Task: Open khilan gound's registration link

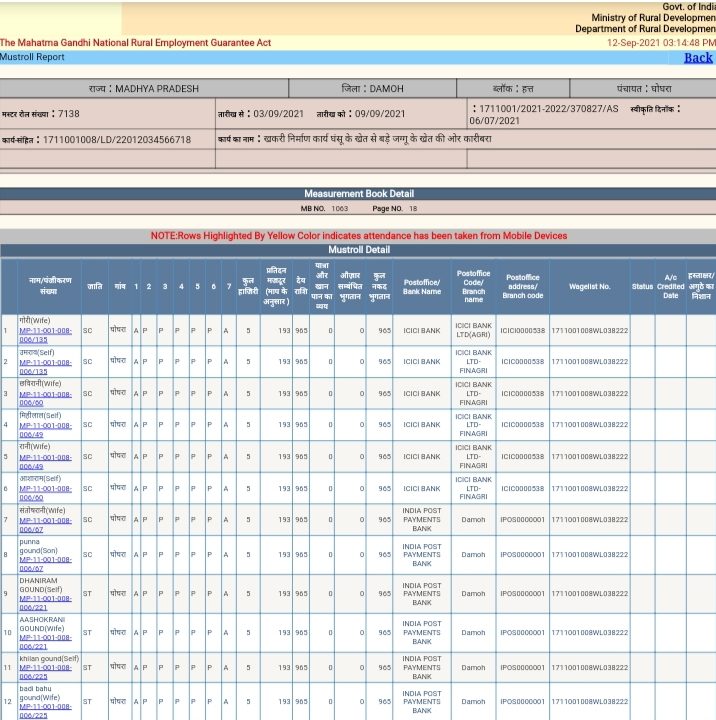Action: 45,672
